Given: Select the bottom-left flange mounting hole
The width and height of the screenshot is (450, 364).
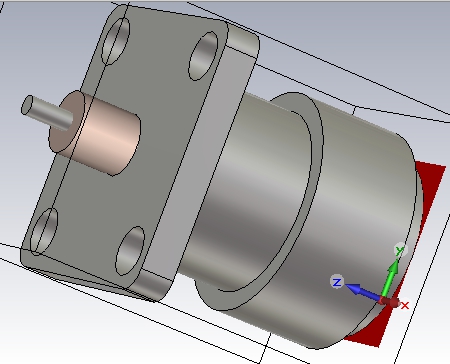Looking at the screenshot, I should click(44, 231).
